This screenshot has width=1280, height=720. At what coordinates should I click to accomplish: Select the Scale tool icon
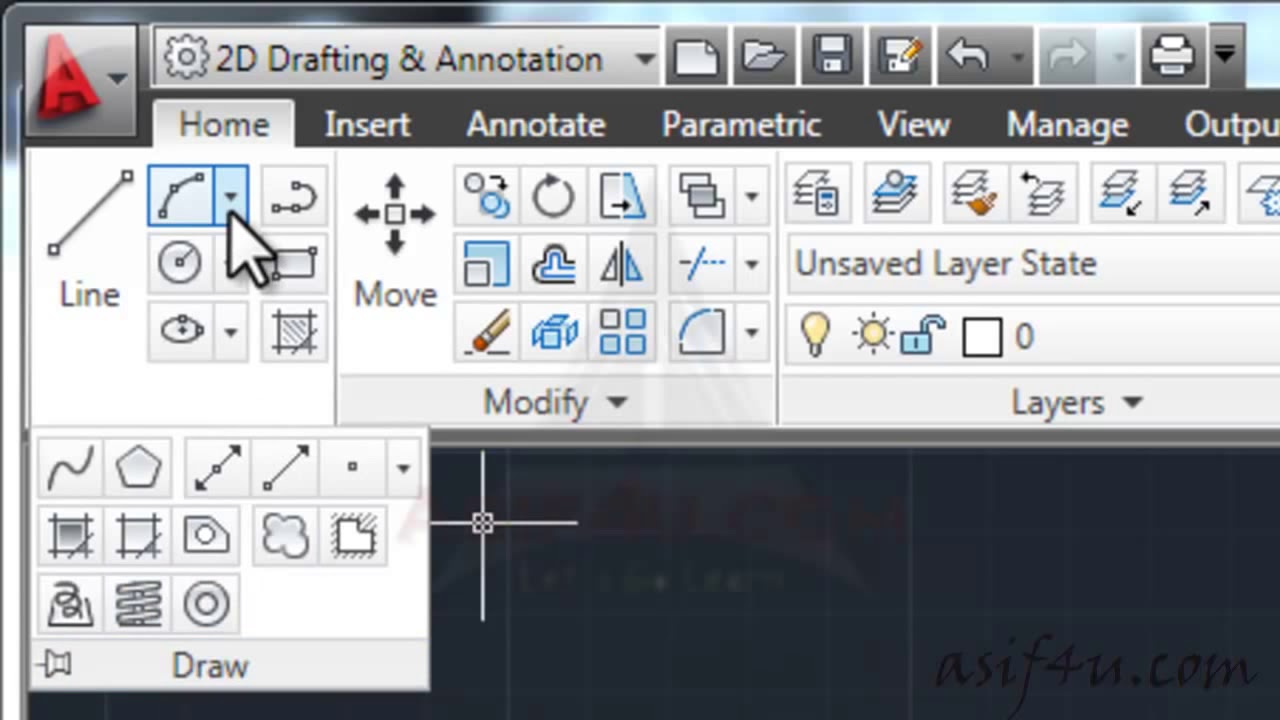coord(487,264)
